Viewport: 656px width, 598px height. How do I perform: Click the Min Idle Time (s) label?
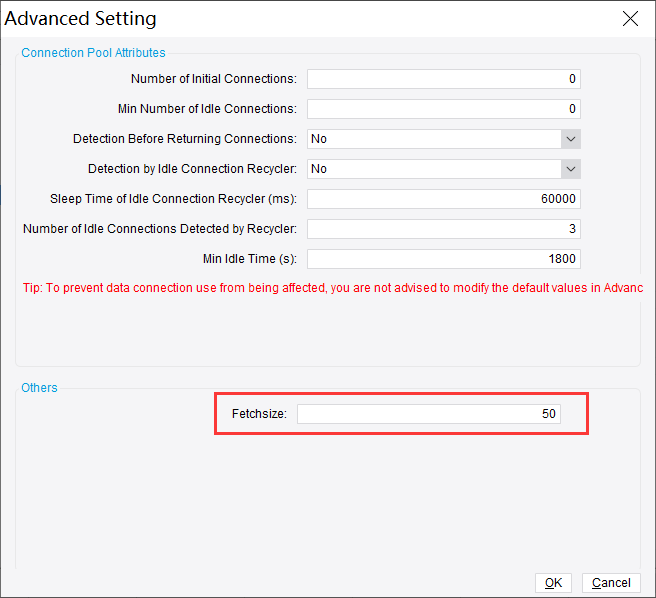[x=249, y=259]
